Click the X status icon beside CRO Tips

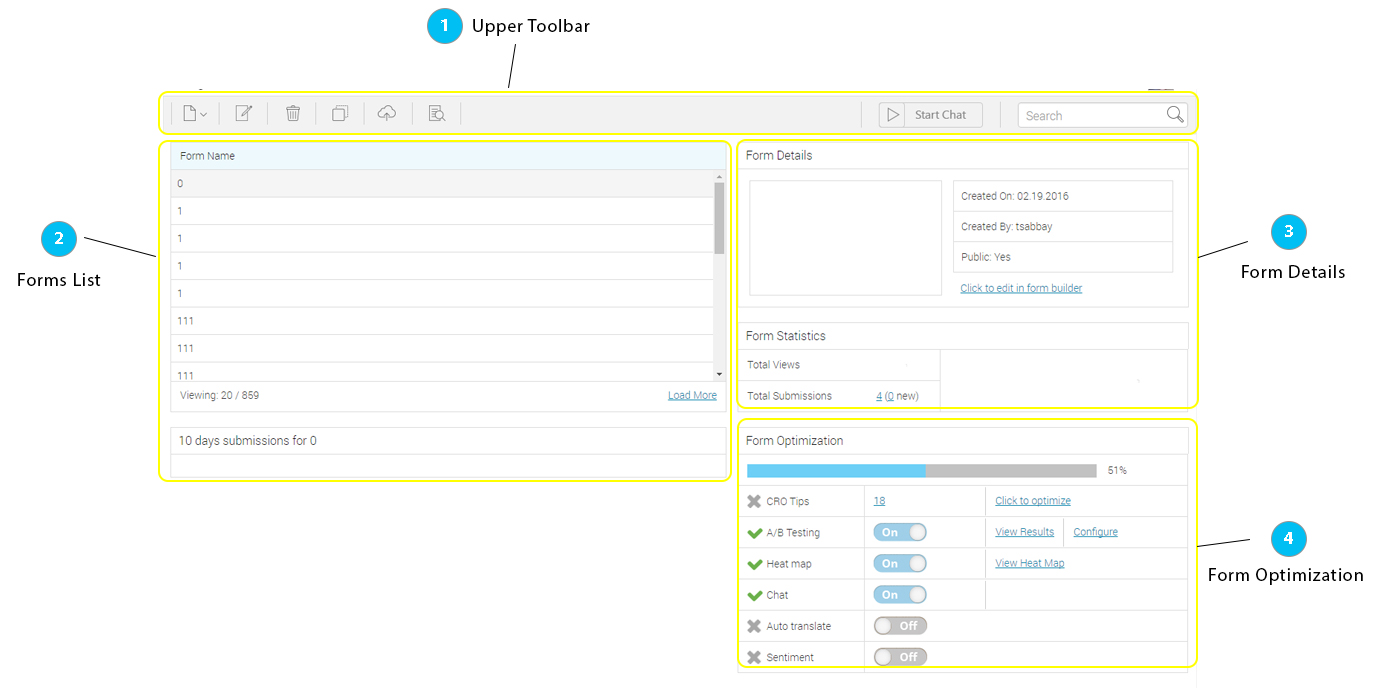(754, 501)
